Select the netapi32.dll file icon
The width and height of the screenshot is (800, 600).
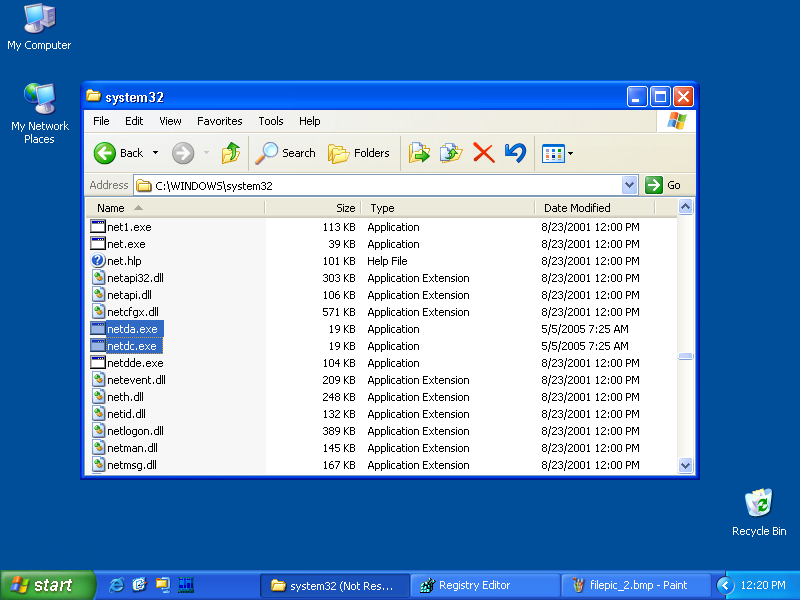[x=98, y=278]
